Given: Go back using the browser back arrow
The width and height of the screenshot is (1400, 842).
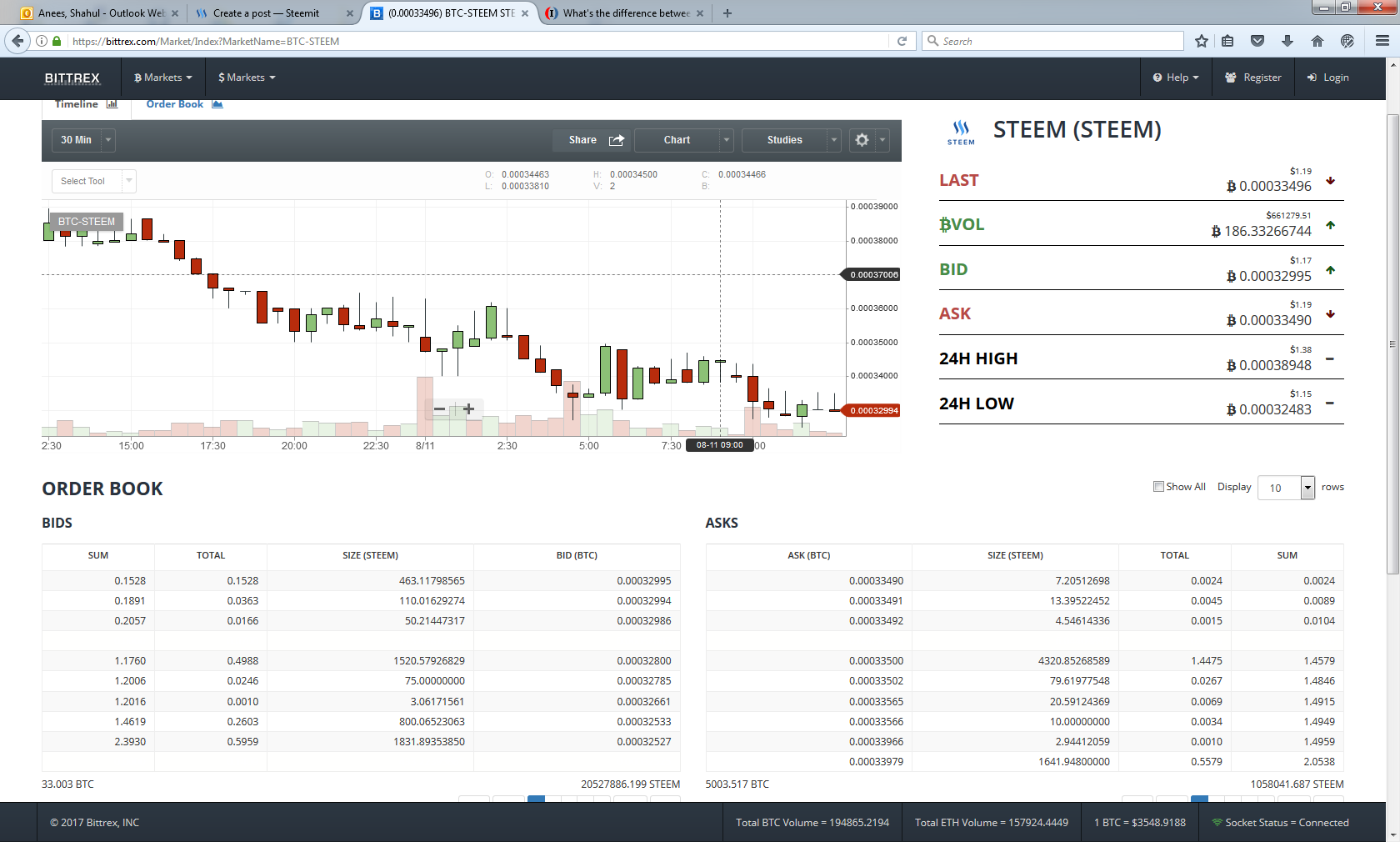Looking at the screenshot, I should (17, 41).
